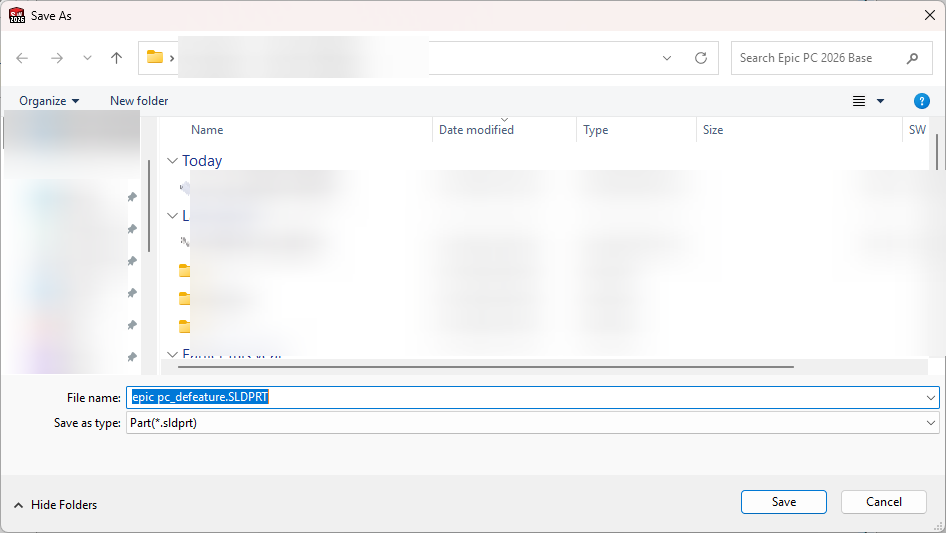This screenshot has height=533, width=946.
Task: Open the File name dropdown arrow
Action: [x=930, y=397]
